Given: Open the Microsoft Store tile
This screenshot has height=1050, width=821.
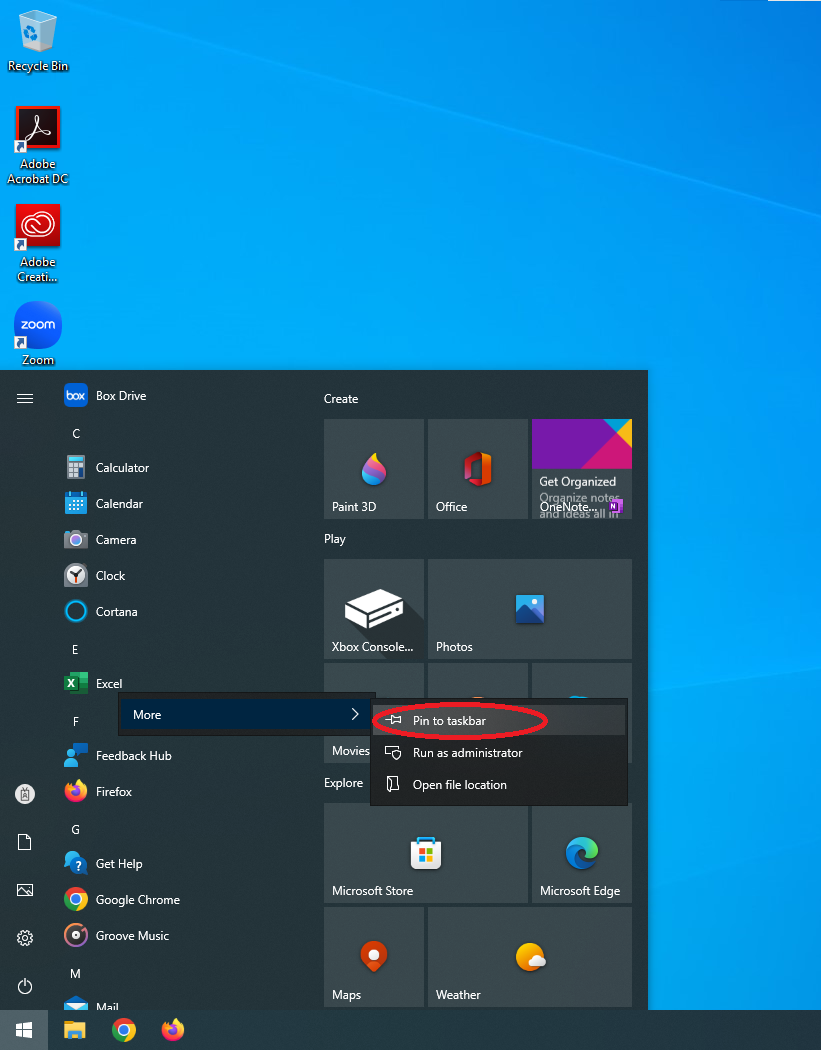Looking at the screenshot, I should coord(426,853).
